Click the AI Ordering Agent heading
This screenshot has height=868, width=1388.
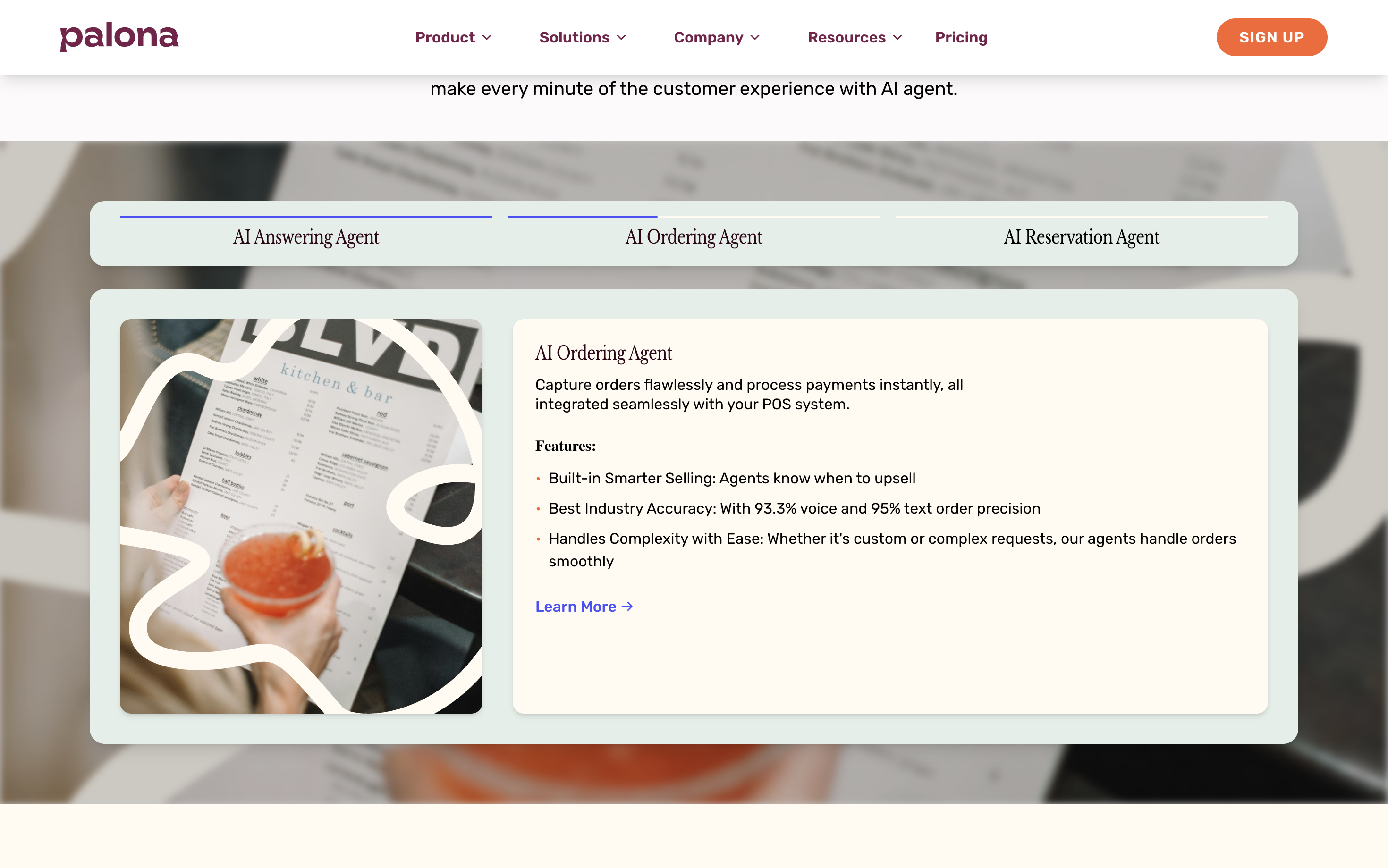pos(603,354)
